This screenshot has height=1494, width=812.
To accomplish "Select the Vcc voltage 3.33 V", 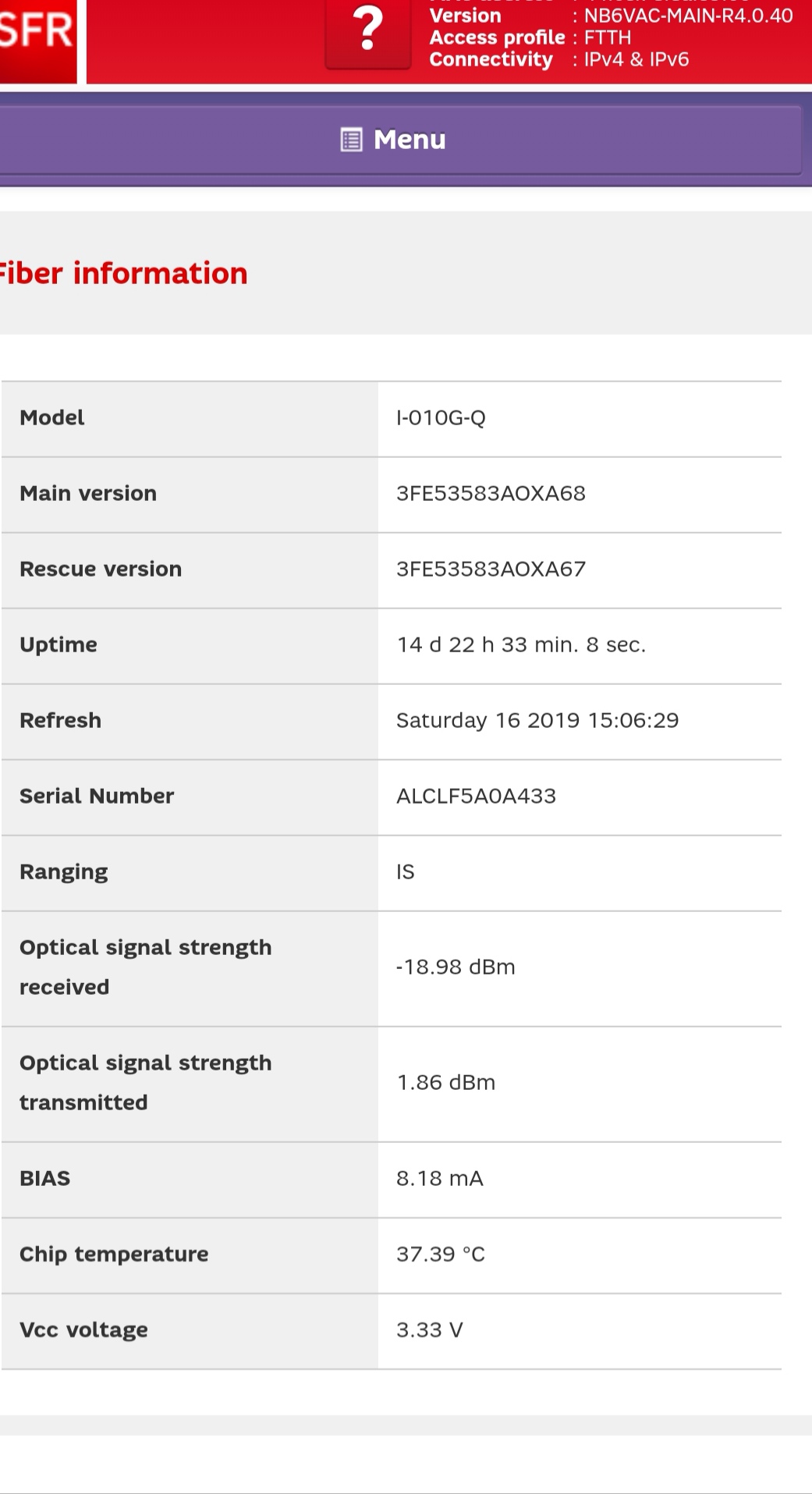I will pyautogui.click(x=430, y=1329).
